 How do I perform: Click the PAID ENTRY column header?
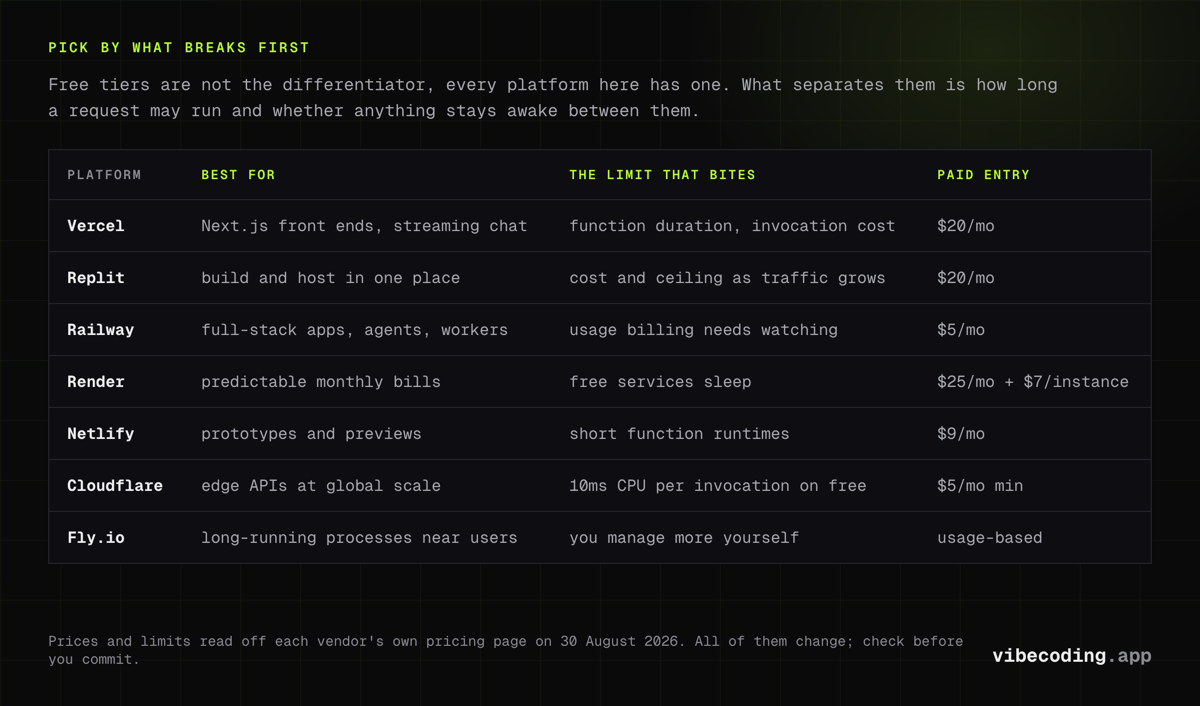click(983, 175)
